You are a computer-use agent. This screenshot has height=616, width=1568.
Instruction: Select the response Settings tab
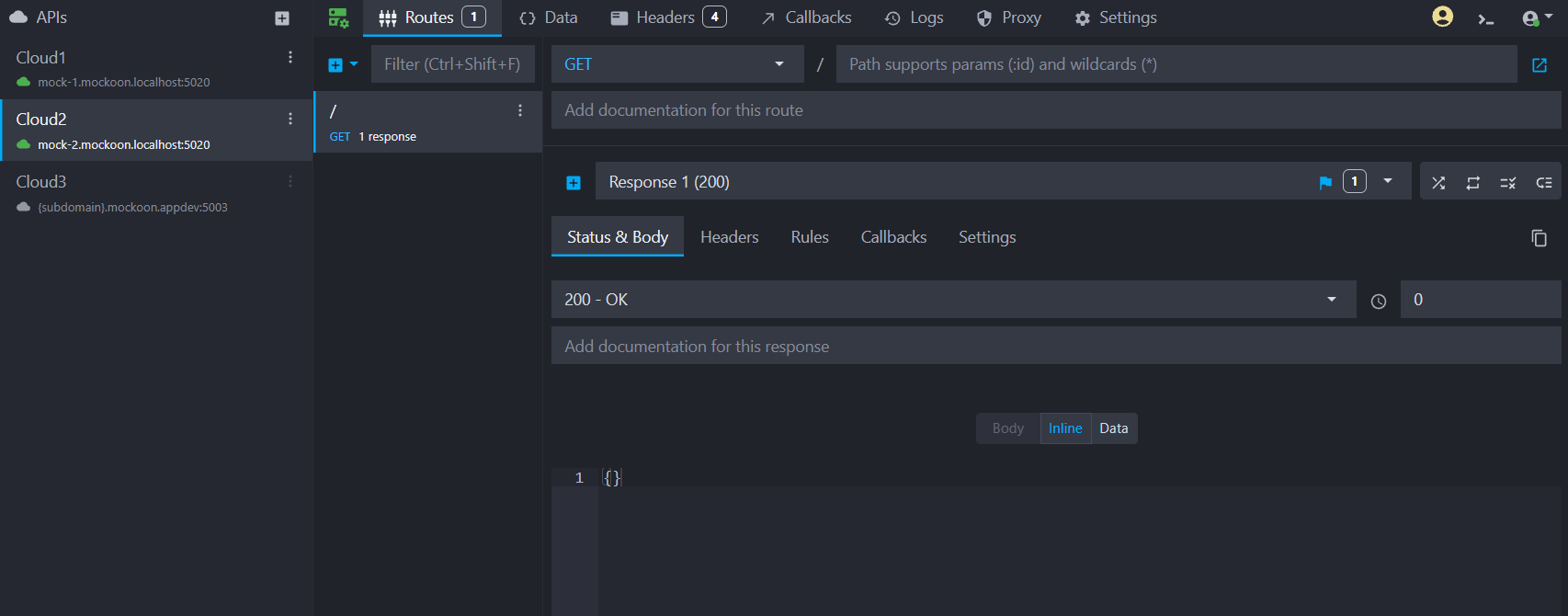987,236
